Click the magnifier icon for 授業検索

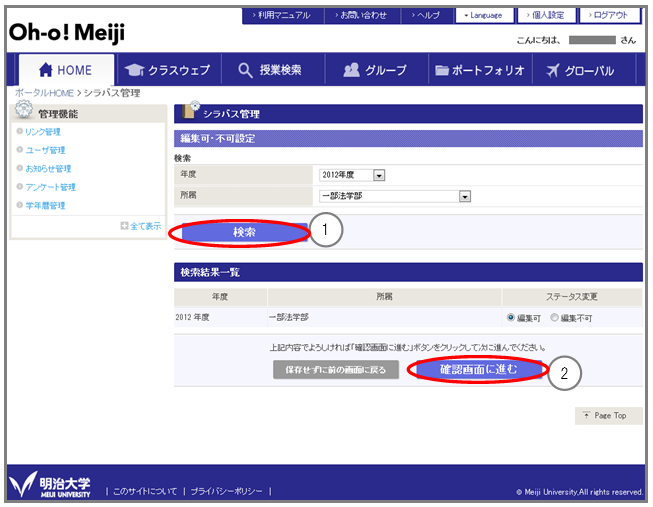click(245, 70)
